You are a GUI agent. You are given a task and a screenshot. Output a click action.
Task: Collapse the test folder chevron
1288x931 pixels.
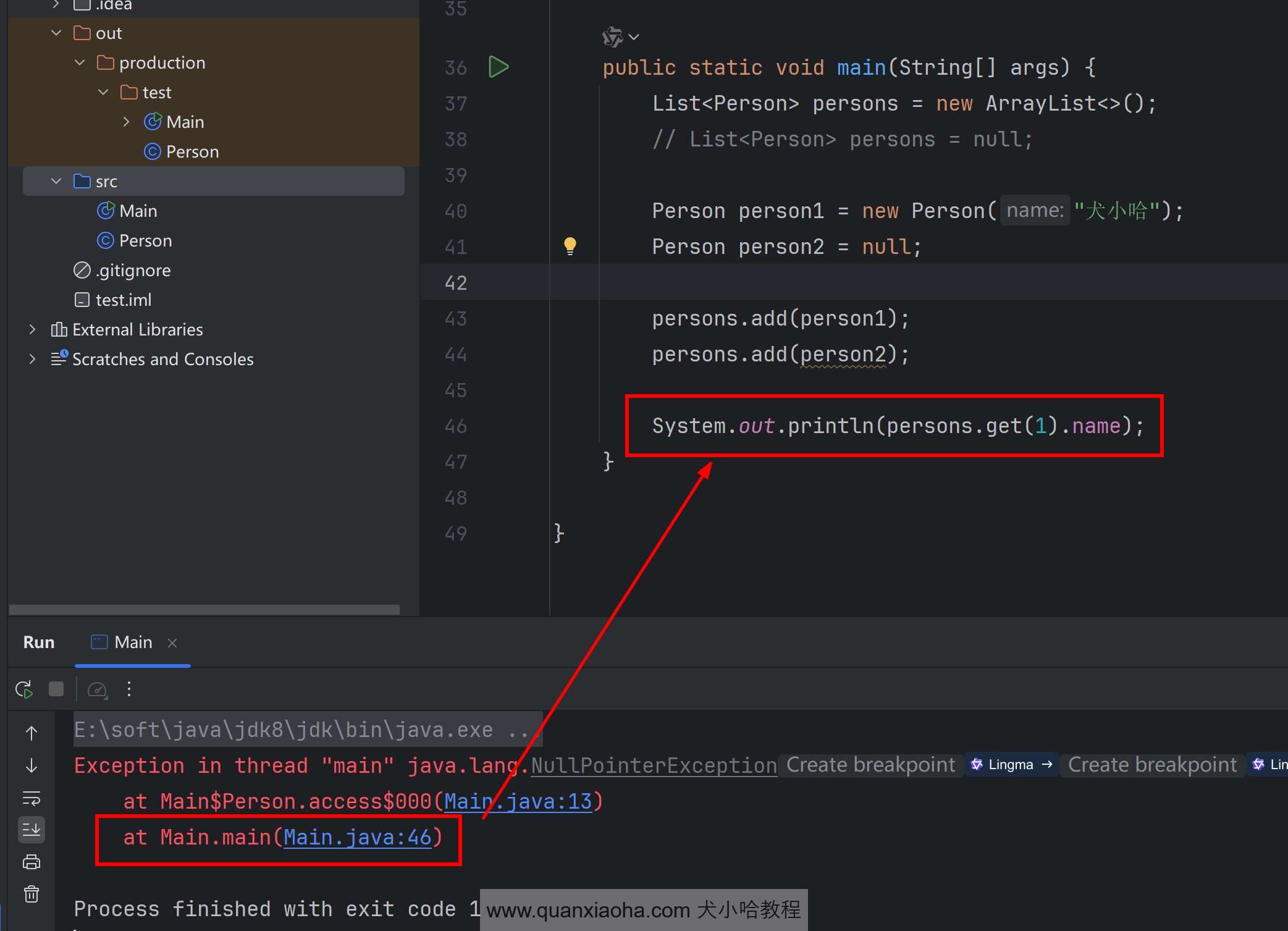pos(103,92)
